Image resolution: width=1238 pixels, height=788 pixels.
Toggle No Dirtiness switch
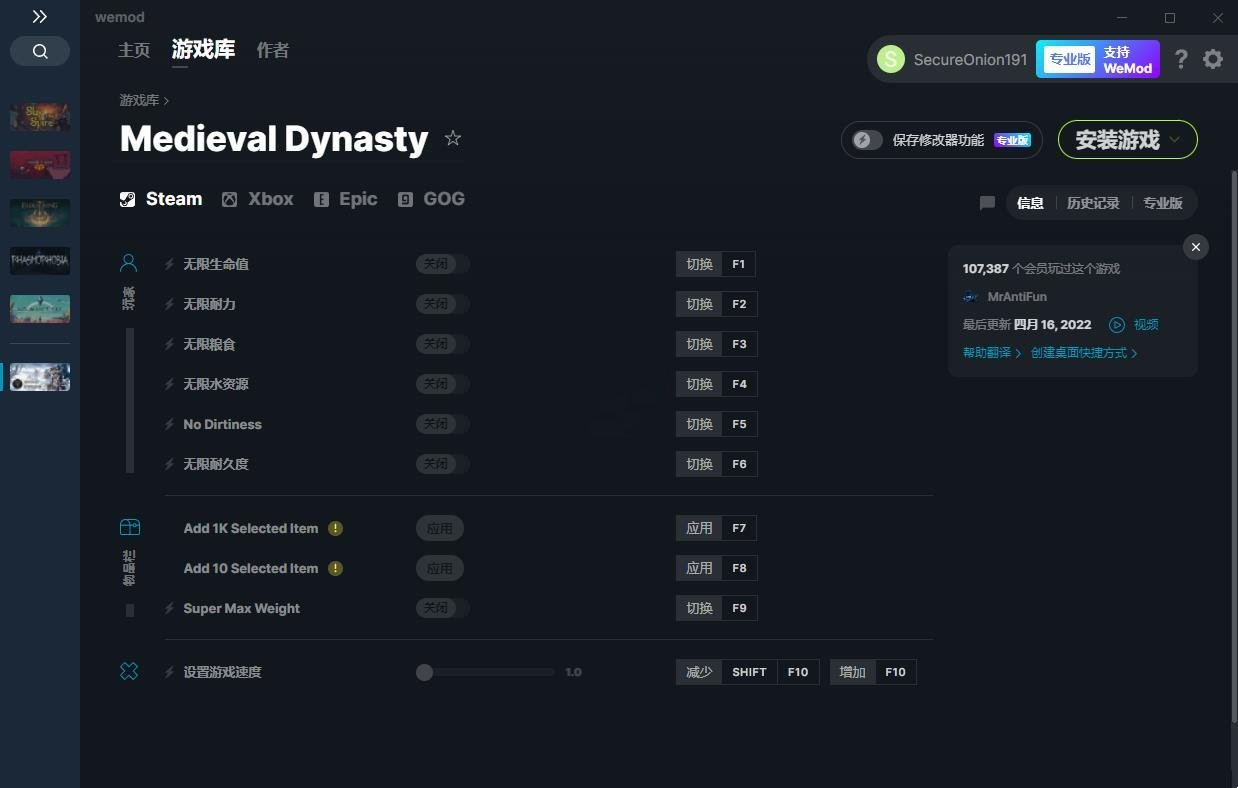(x=442, y=424)
